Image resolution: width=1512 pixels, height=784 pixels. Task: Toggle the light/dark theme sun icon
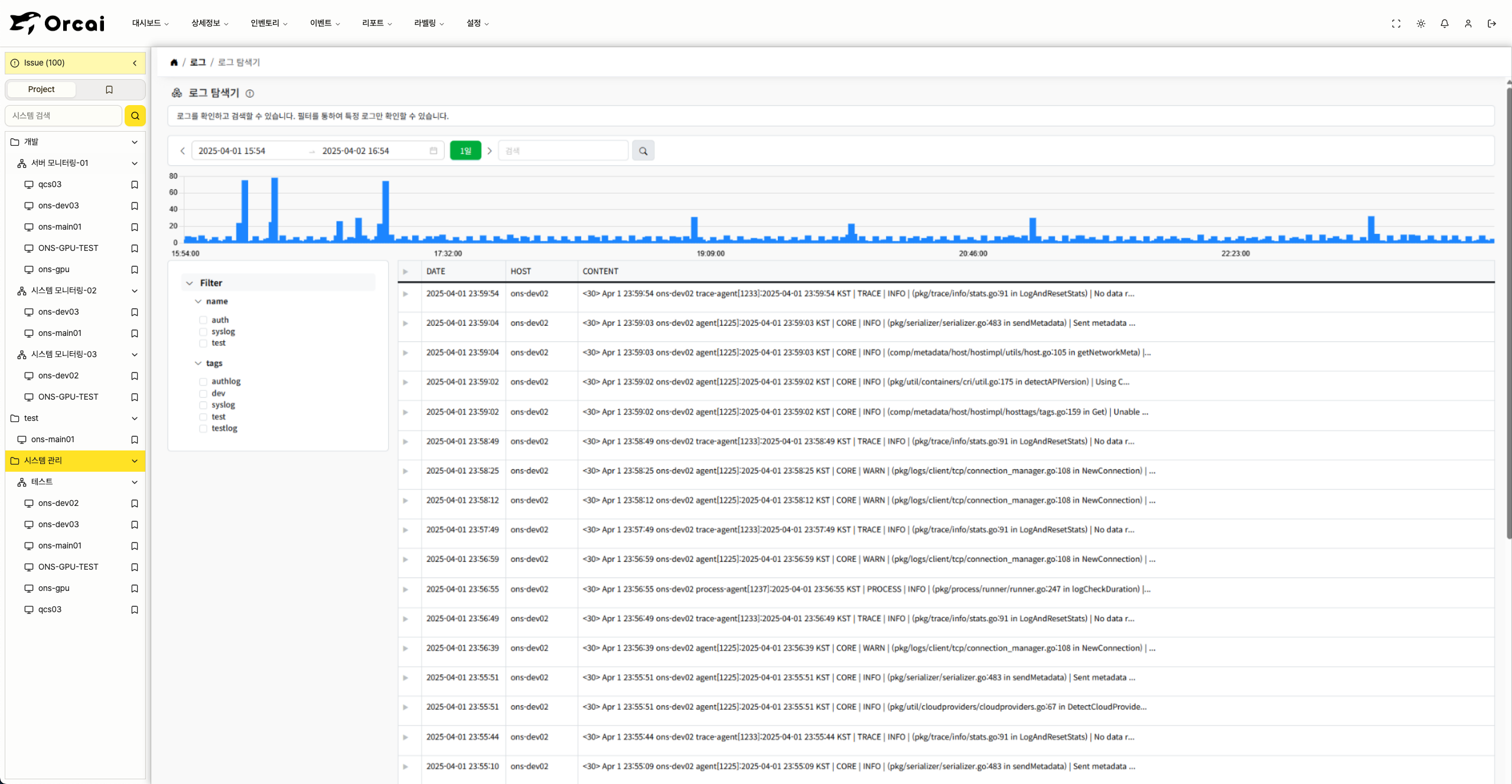[x=1421, y=24]
